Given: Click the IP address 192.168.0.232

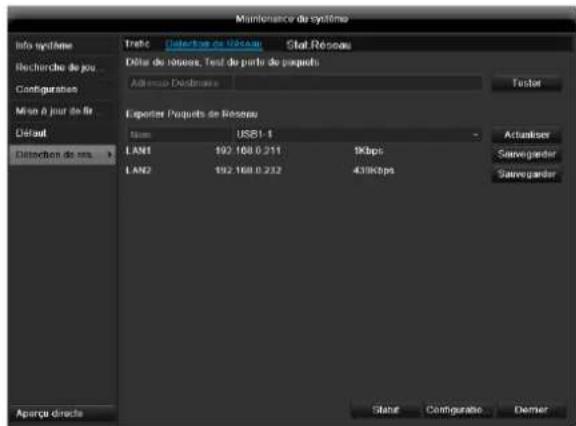Looking at the screenshot, I should (248, 170).
